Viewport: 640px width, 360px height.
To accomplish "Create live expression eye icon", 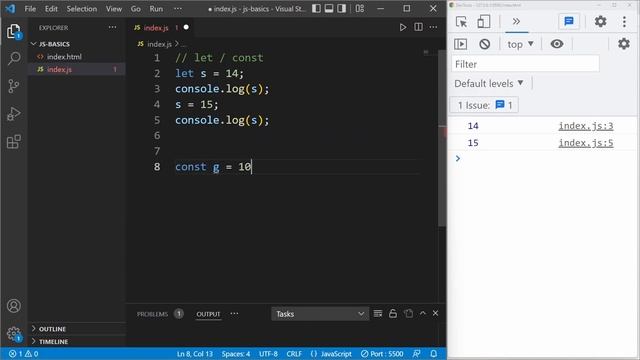I will coord(557,44).
